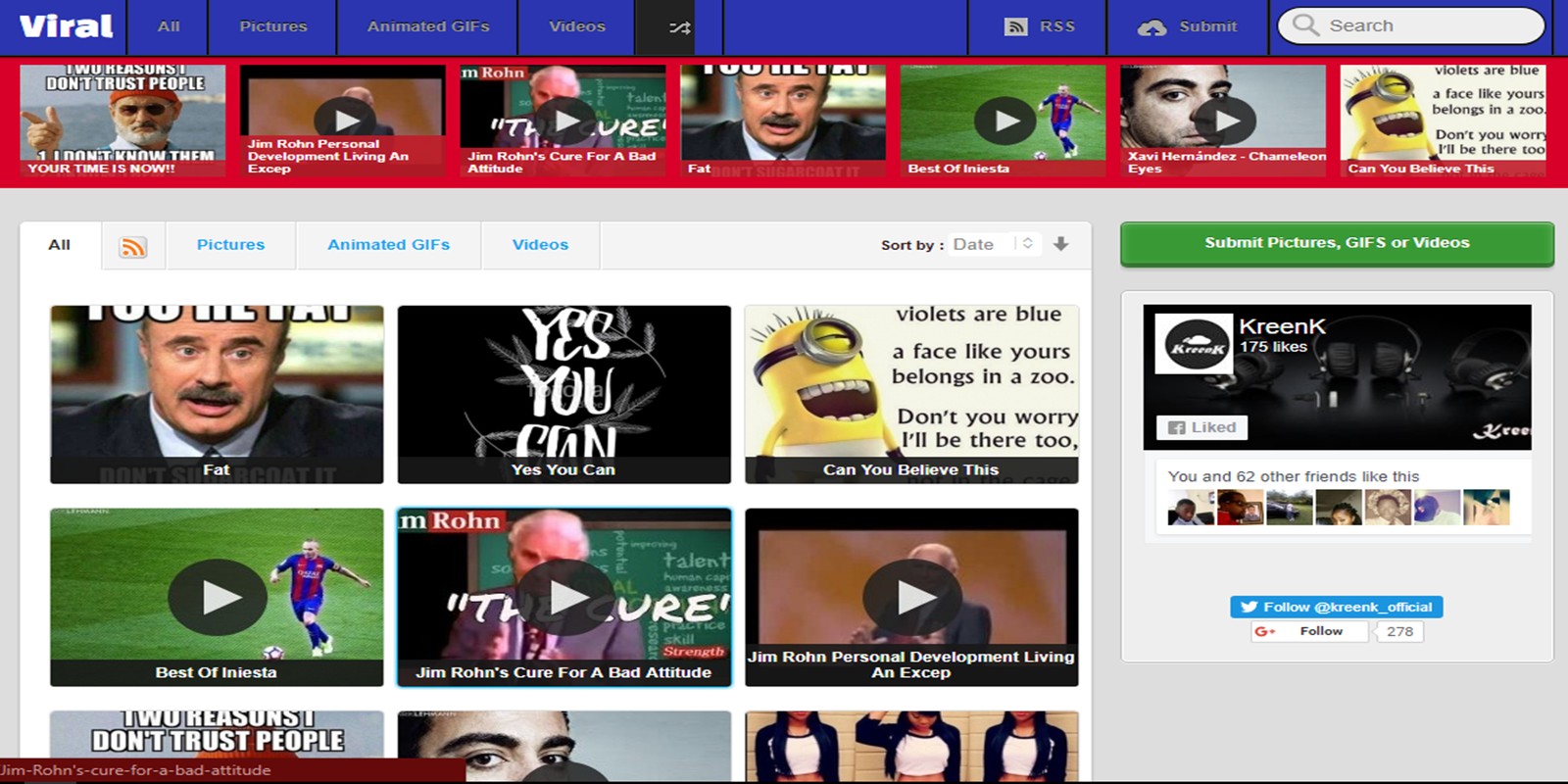Image resolution: width=1568 pixels, height=784 pixels.
Task: Click the Submit cloud upload button
Action: pyautogui.click(x=1188, y=26)
